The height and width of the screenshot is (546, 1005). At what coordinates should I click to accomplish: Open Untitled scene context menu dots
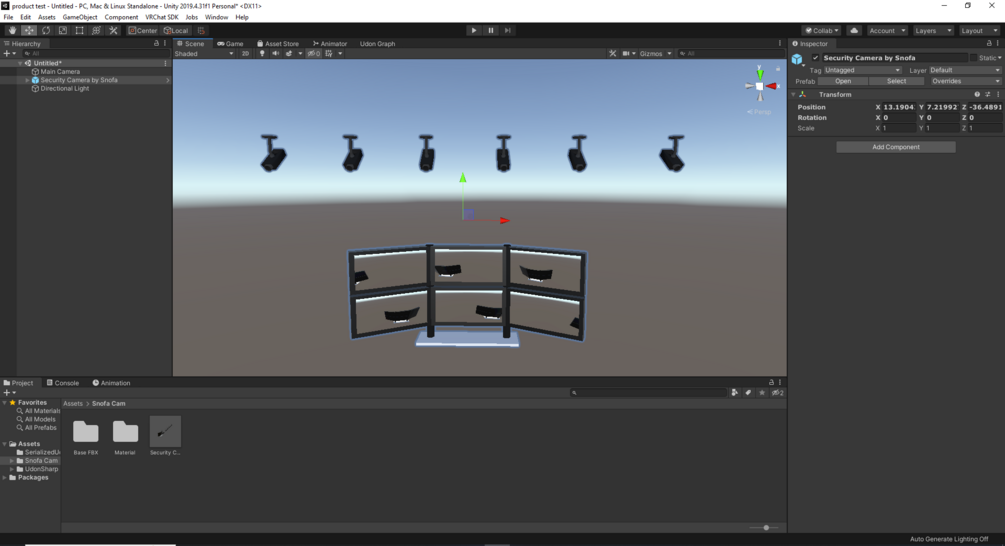[165, 63]
